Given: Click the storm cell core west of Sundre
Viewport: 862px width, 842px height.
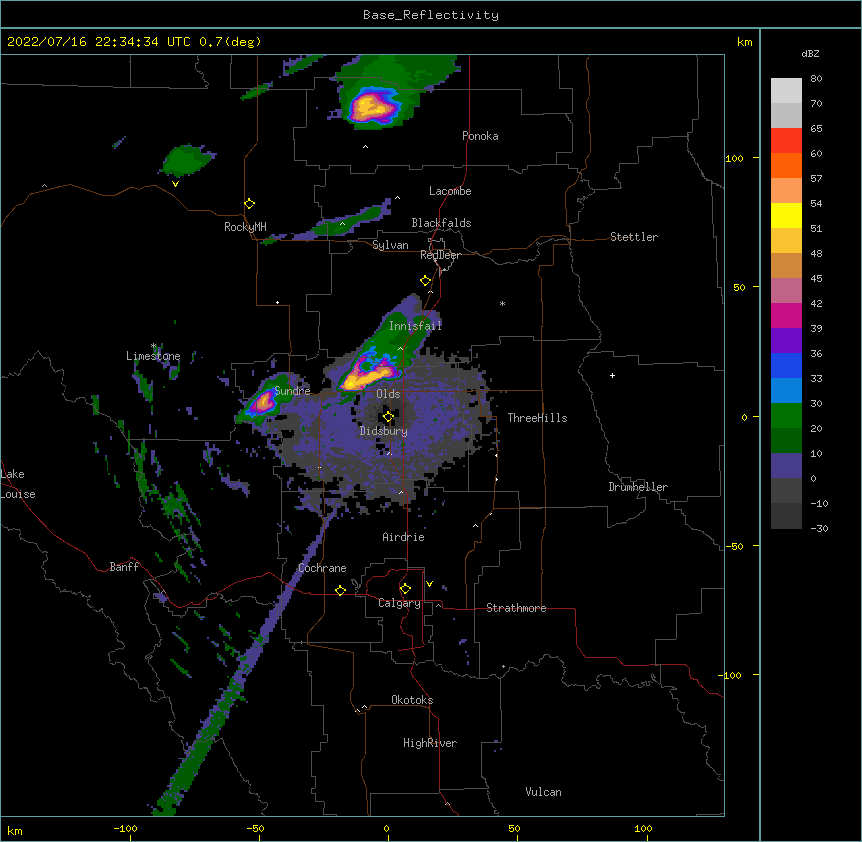Looking at the screenshot, I should pos(263,402).
